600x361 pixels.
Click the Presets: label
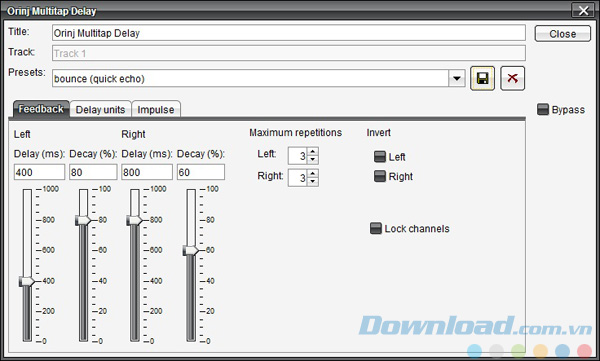point(27,72)
